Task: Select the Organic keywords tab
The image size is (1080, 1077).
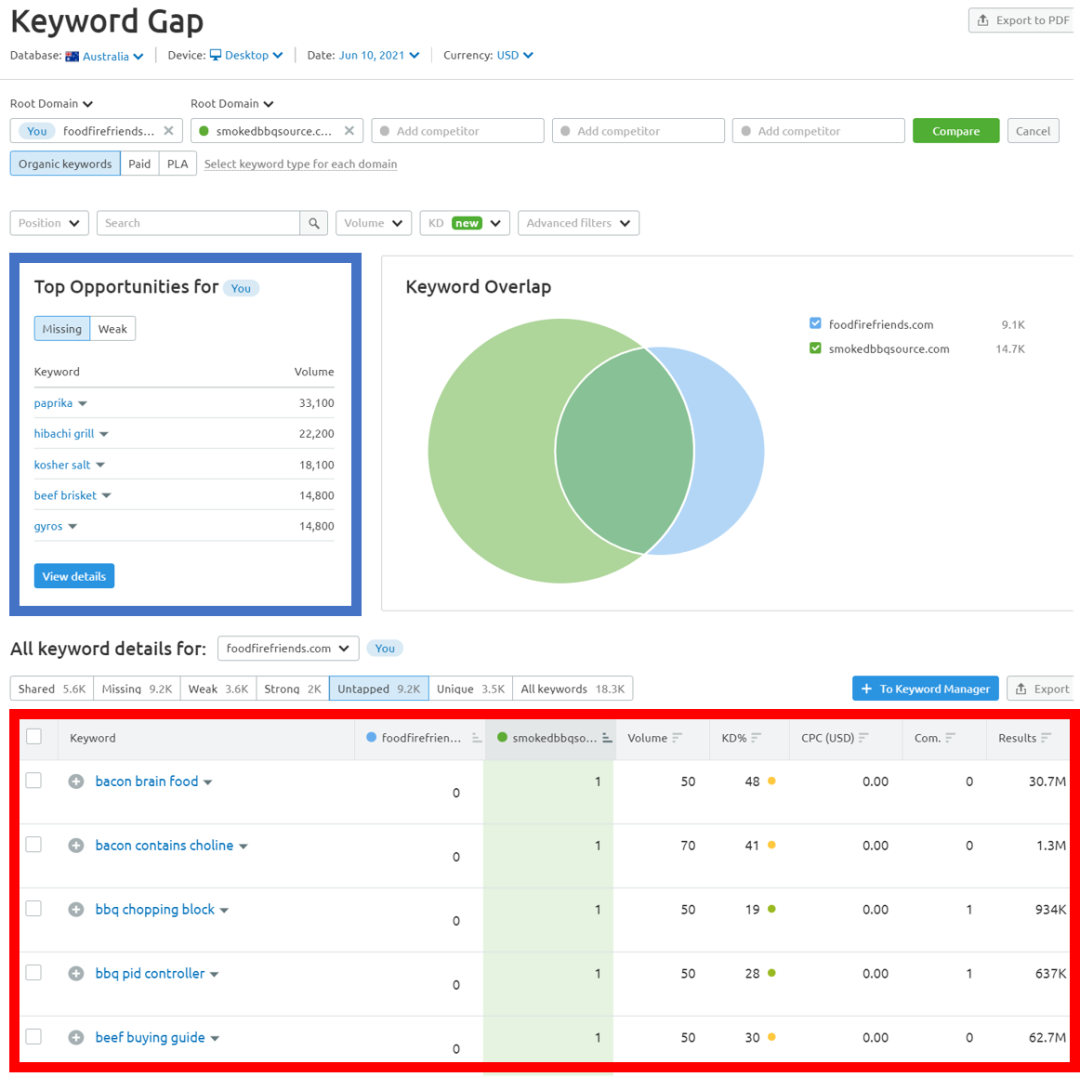Action: pos(65,164)
